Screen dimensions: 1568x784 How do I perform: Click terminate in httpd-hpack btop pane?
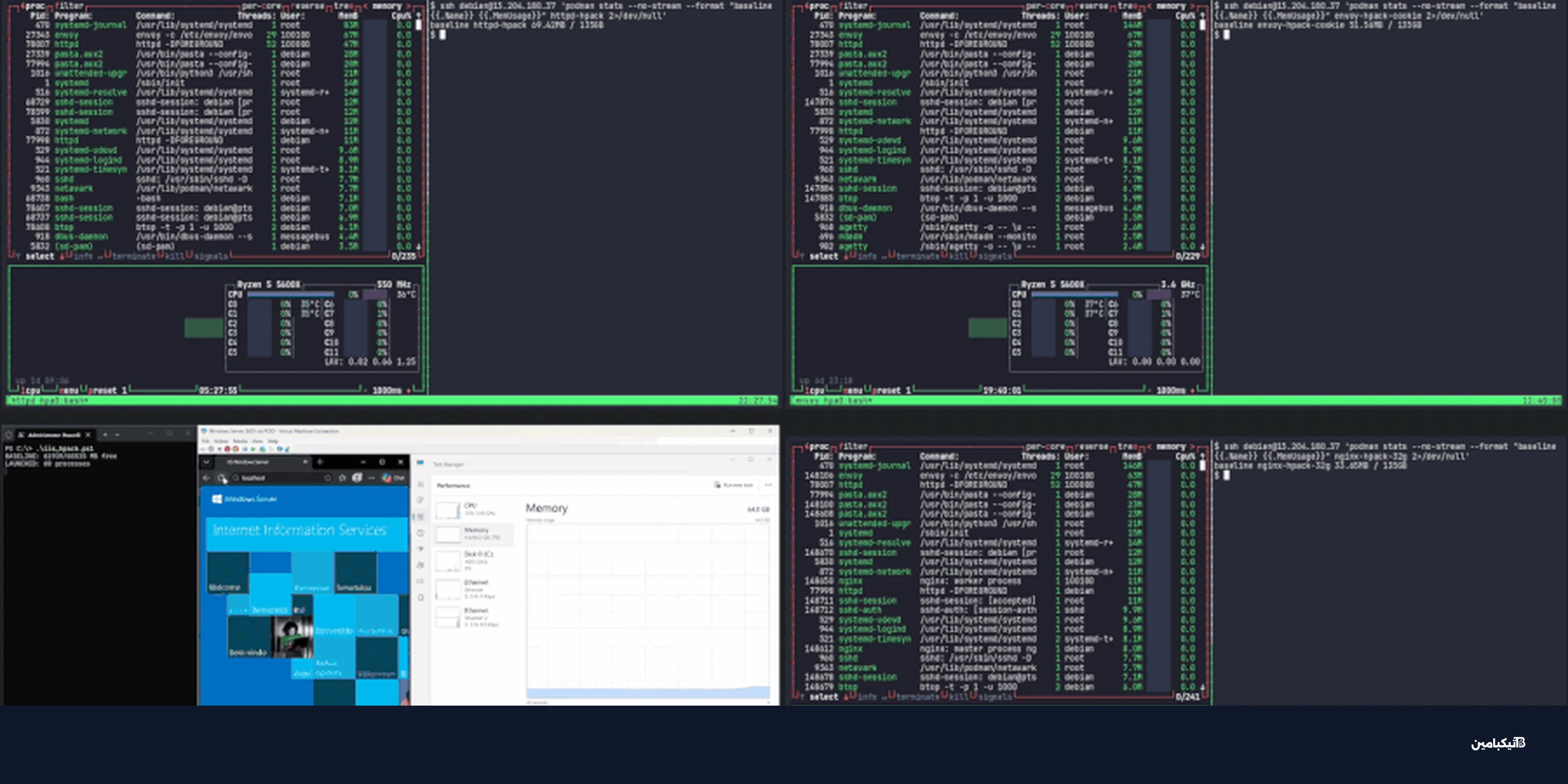tap(134, 257)
